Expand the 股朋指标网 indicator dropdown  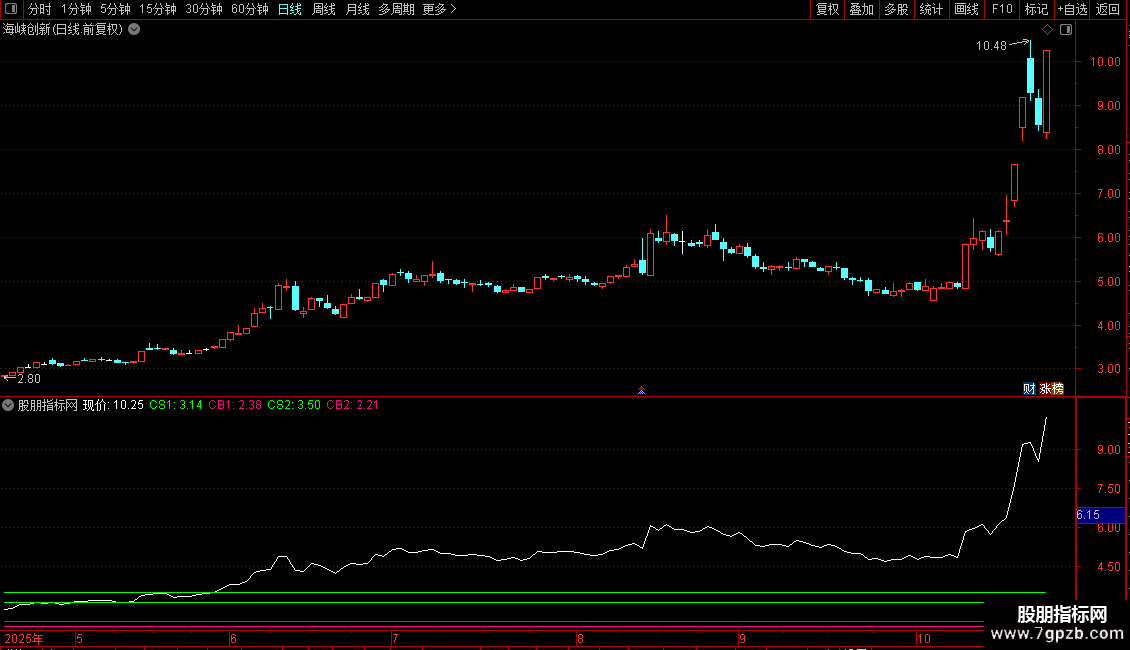[9, 405]
